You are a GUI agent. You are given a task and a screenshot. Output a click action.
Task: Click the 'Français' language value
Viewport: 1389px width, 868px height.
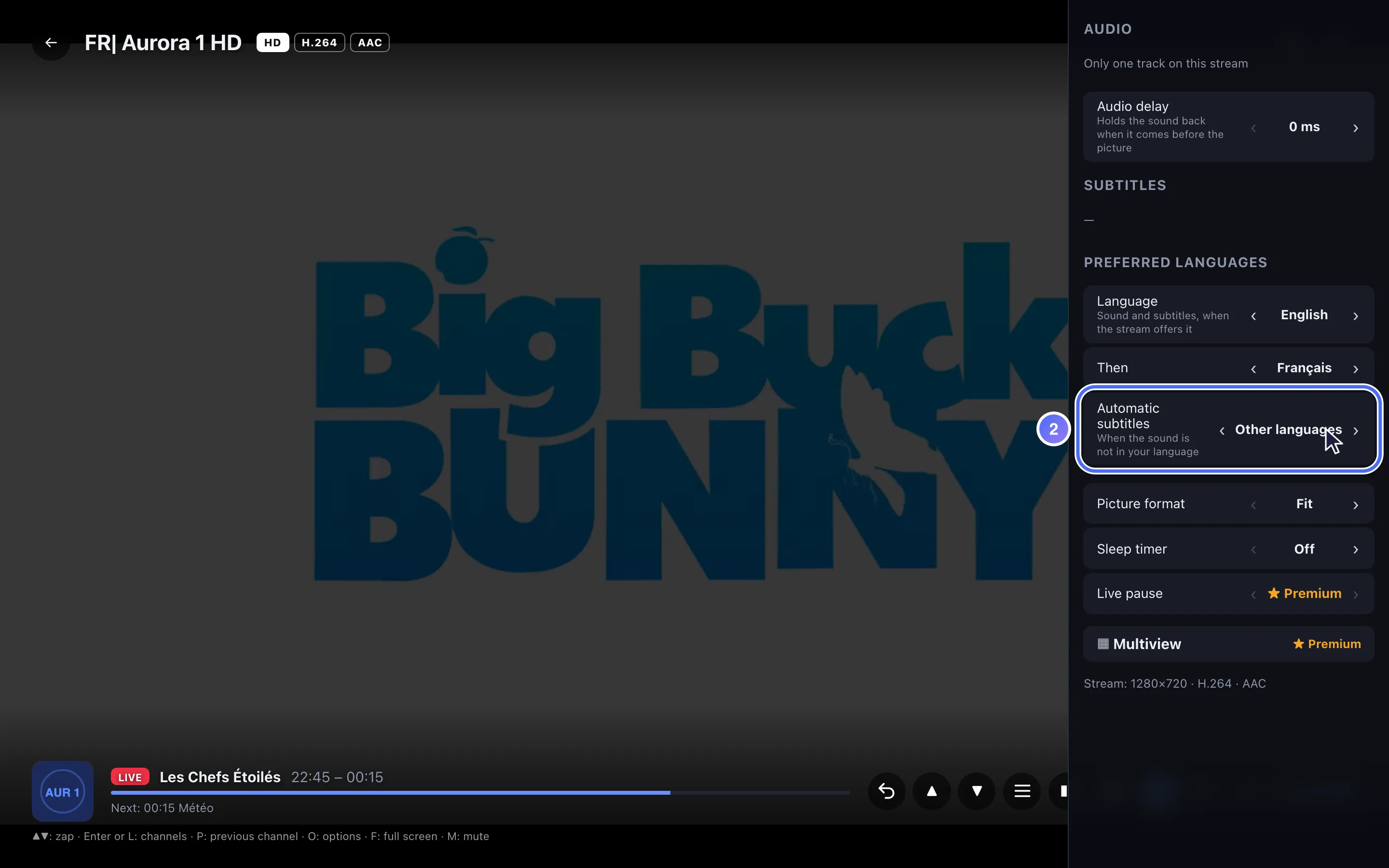1304,367
